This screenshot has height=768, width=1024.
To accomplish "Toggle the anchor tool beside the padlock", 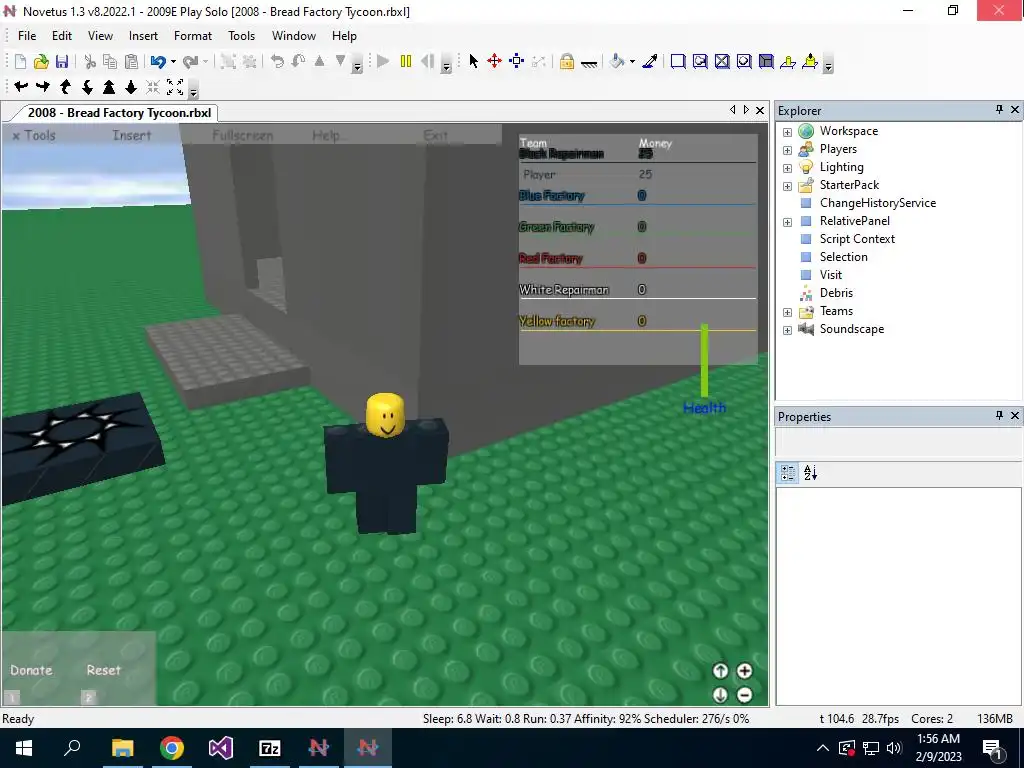I will point(589,63).
